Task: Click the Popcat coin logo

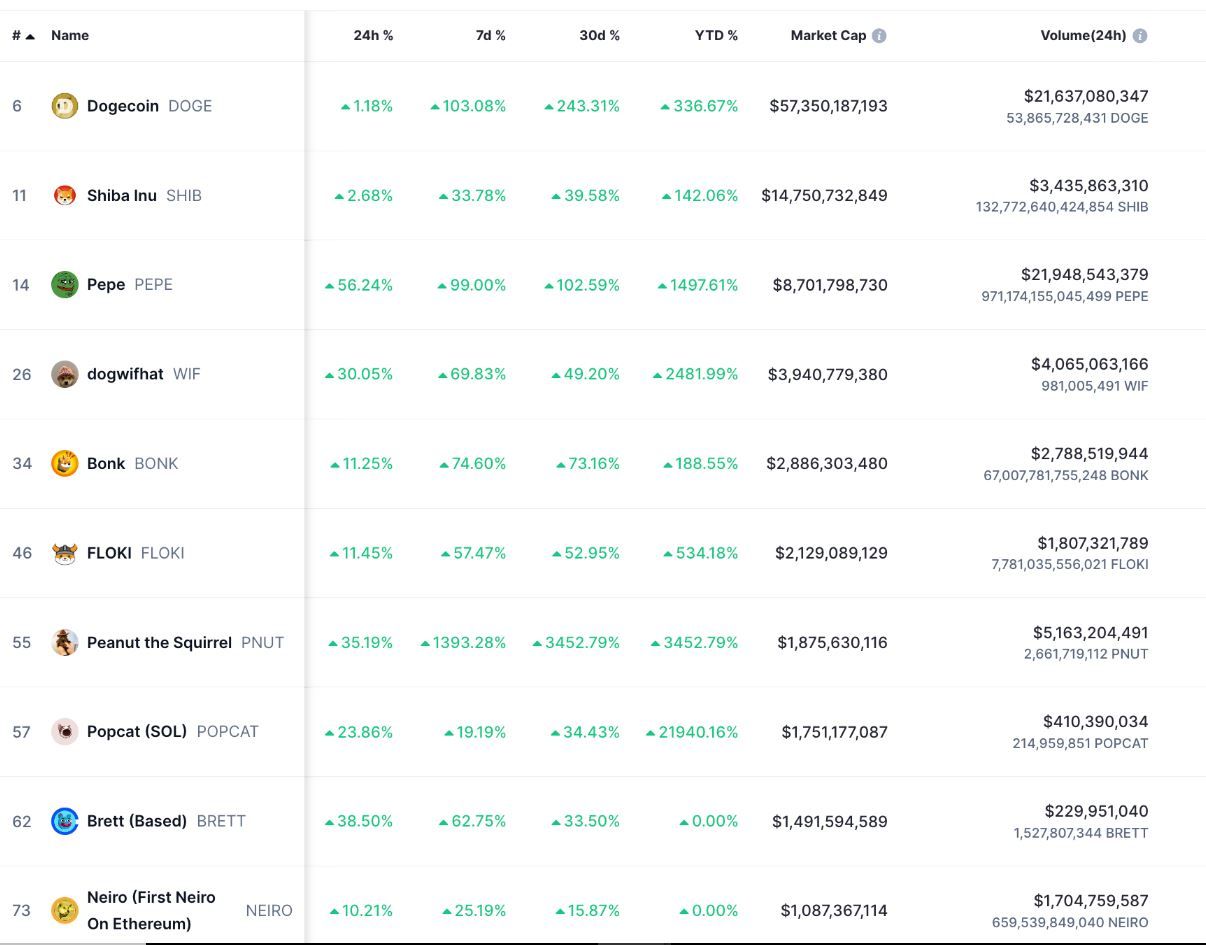Action: tap(65, 731)
